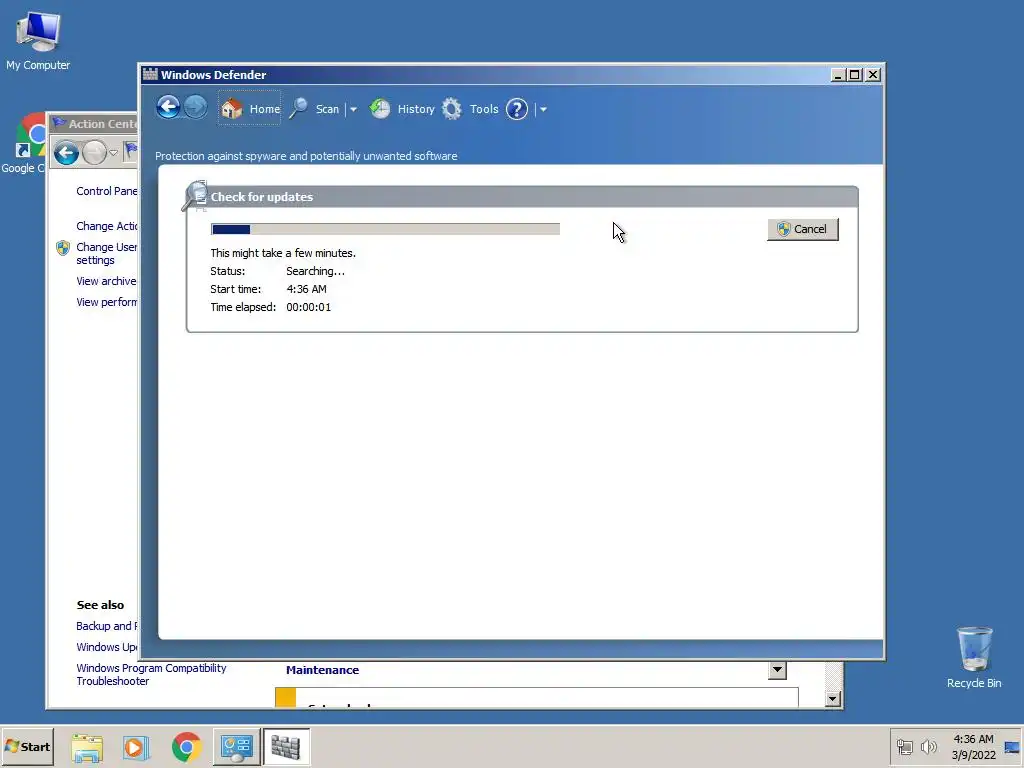This screenshot has height=768, width=1024.
Task: Click the Maintenance section heading
Action: pyautogui.click(x=323, y=670)
